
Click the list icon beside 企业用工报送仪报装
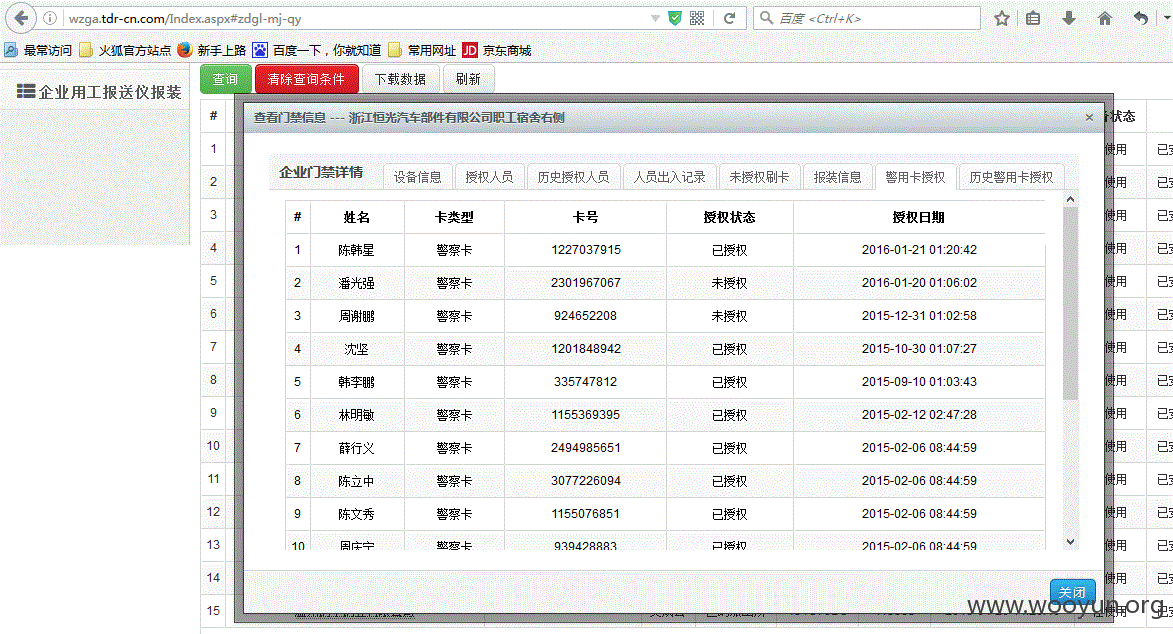click(x=26, y=91)
